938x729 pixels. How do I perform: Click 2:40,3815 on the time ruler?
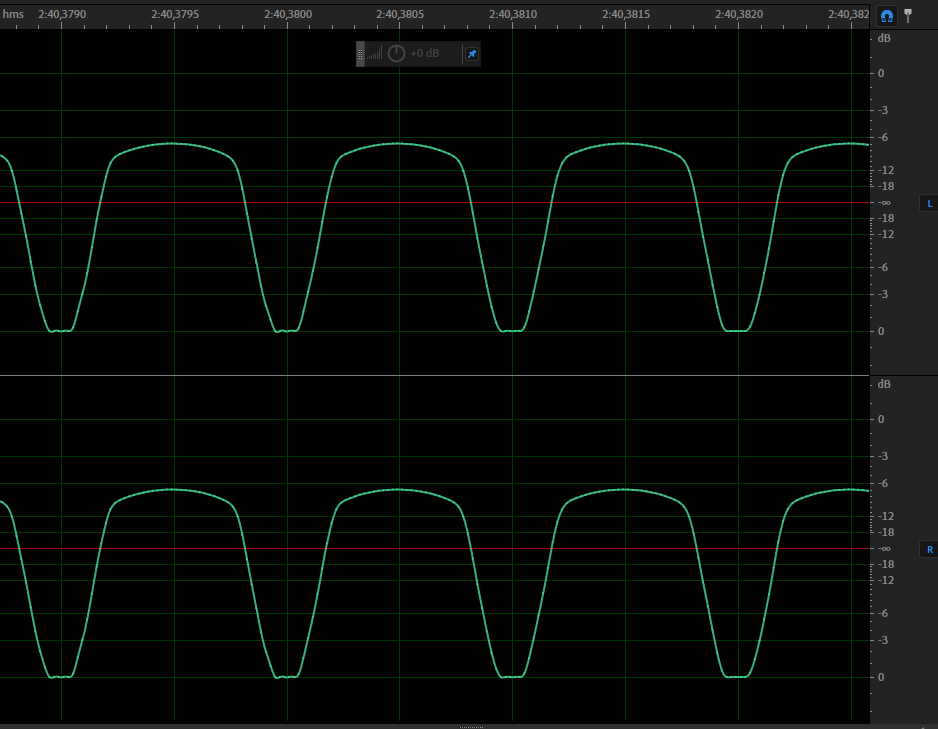625,15
